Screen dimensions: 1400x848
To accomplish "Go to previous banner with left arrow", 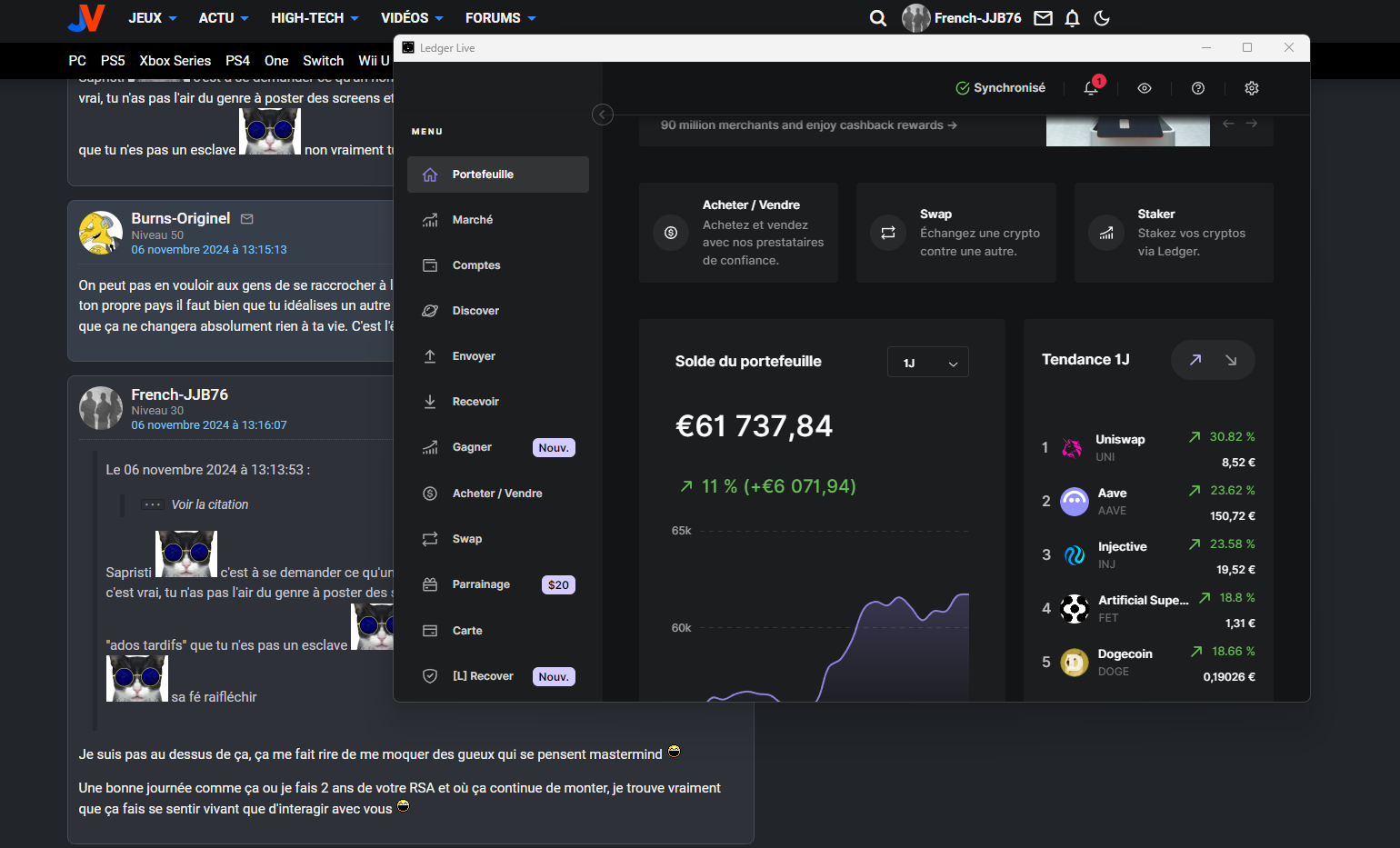I will coord(1228,124).
